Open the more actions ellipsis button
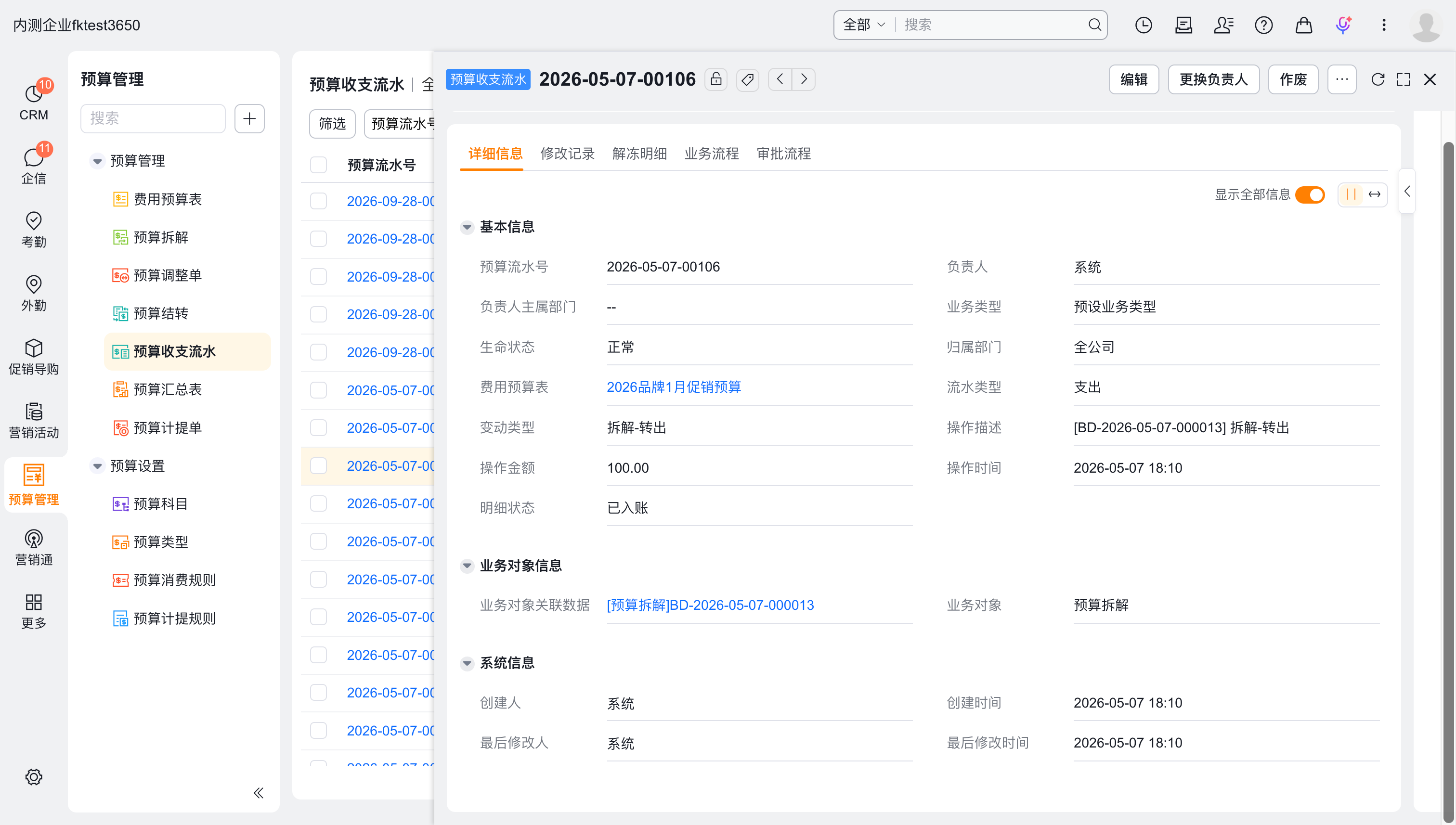 coord(1341,79)
